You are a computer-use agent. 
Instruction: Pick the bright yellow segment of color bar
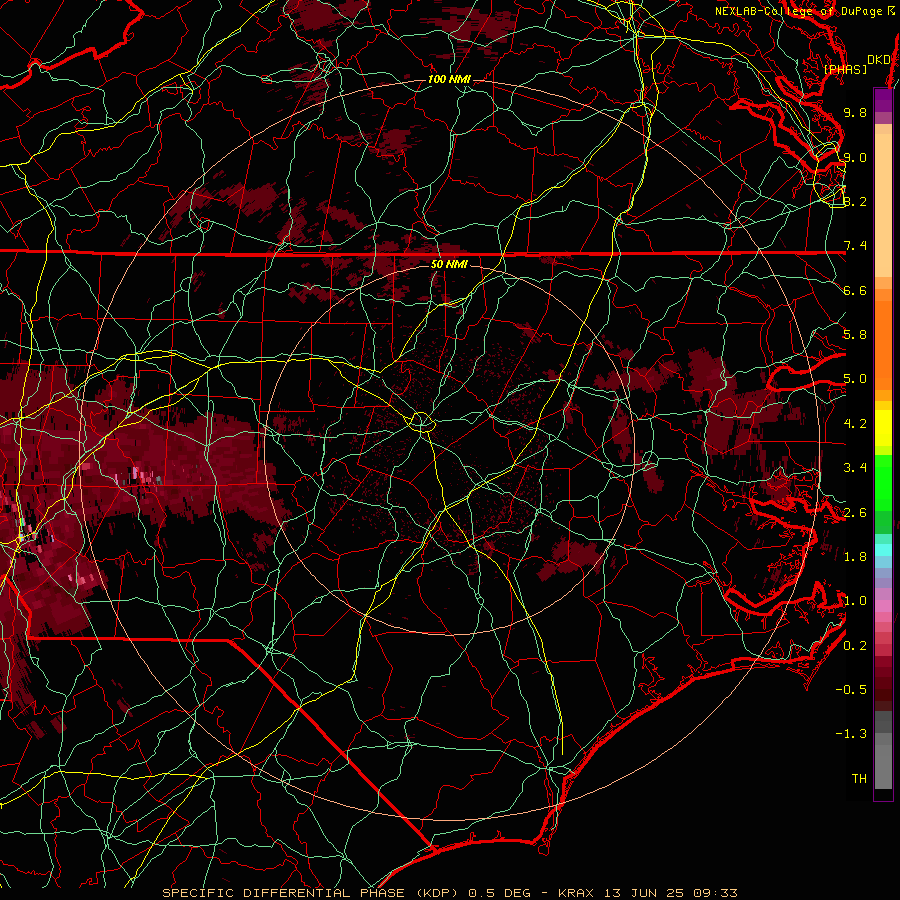click(883, 428)
